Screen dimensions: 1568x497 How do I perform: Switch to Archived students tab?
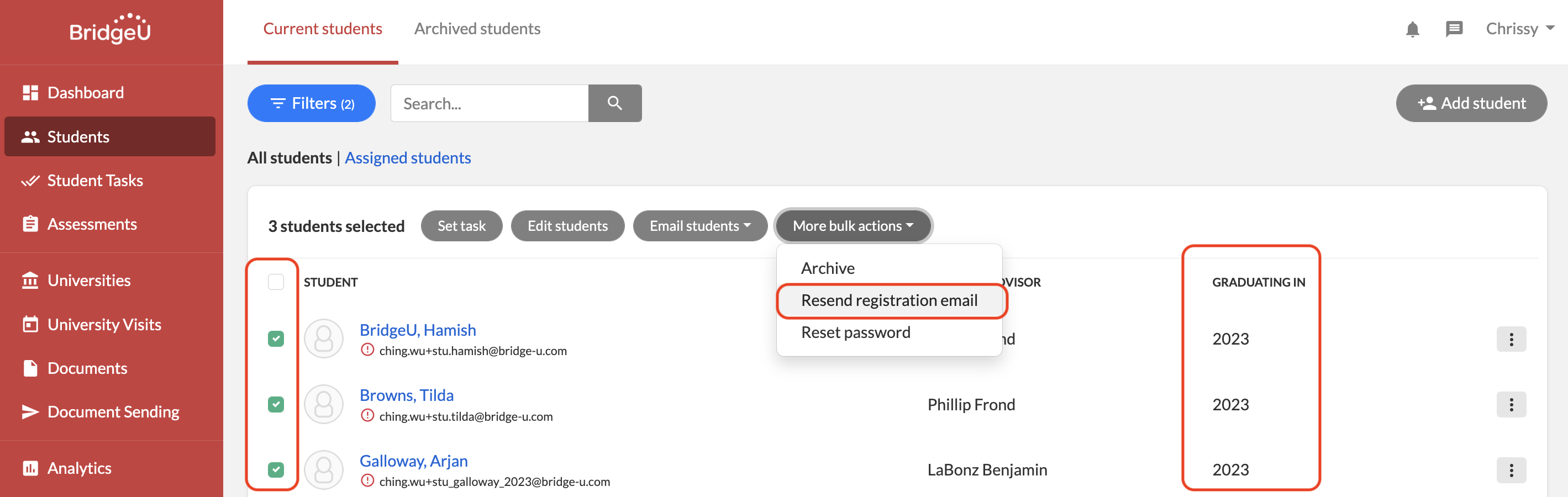tap(477, 29)
